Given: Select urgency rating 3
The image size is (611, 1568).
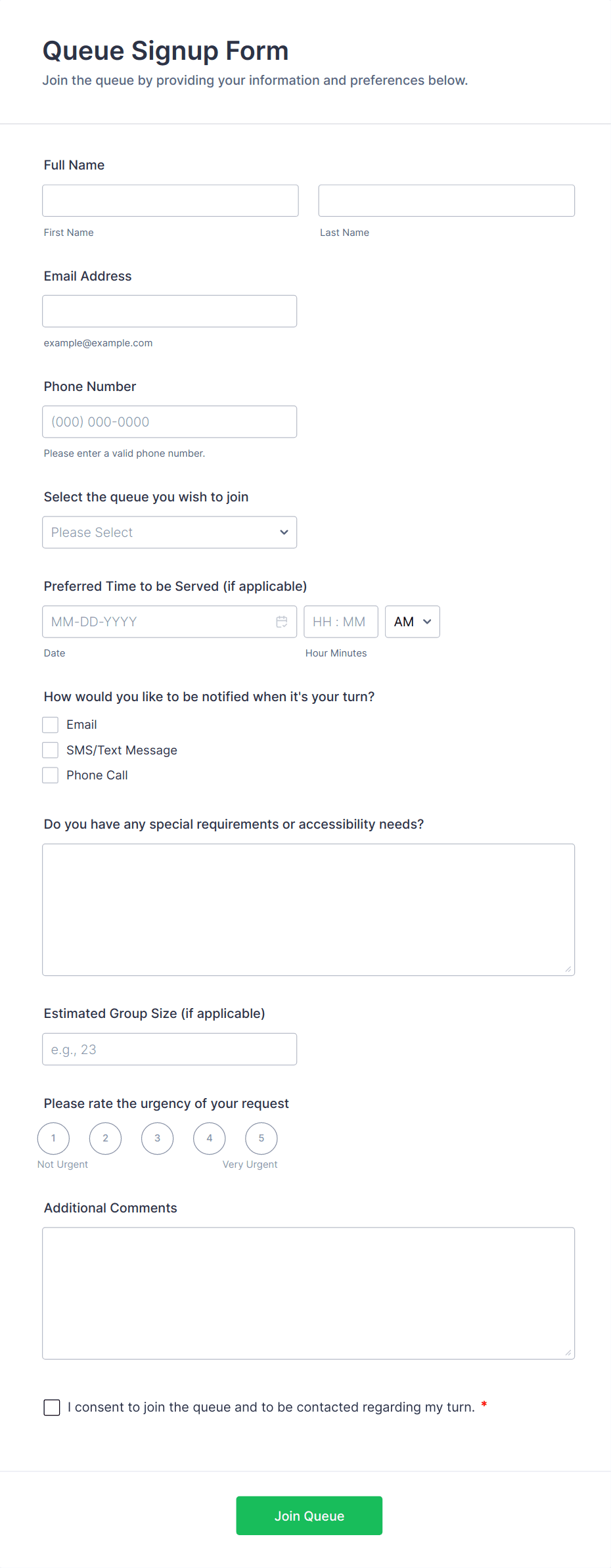Looking at the screenshot, I should pos(158,1138).
